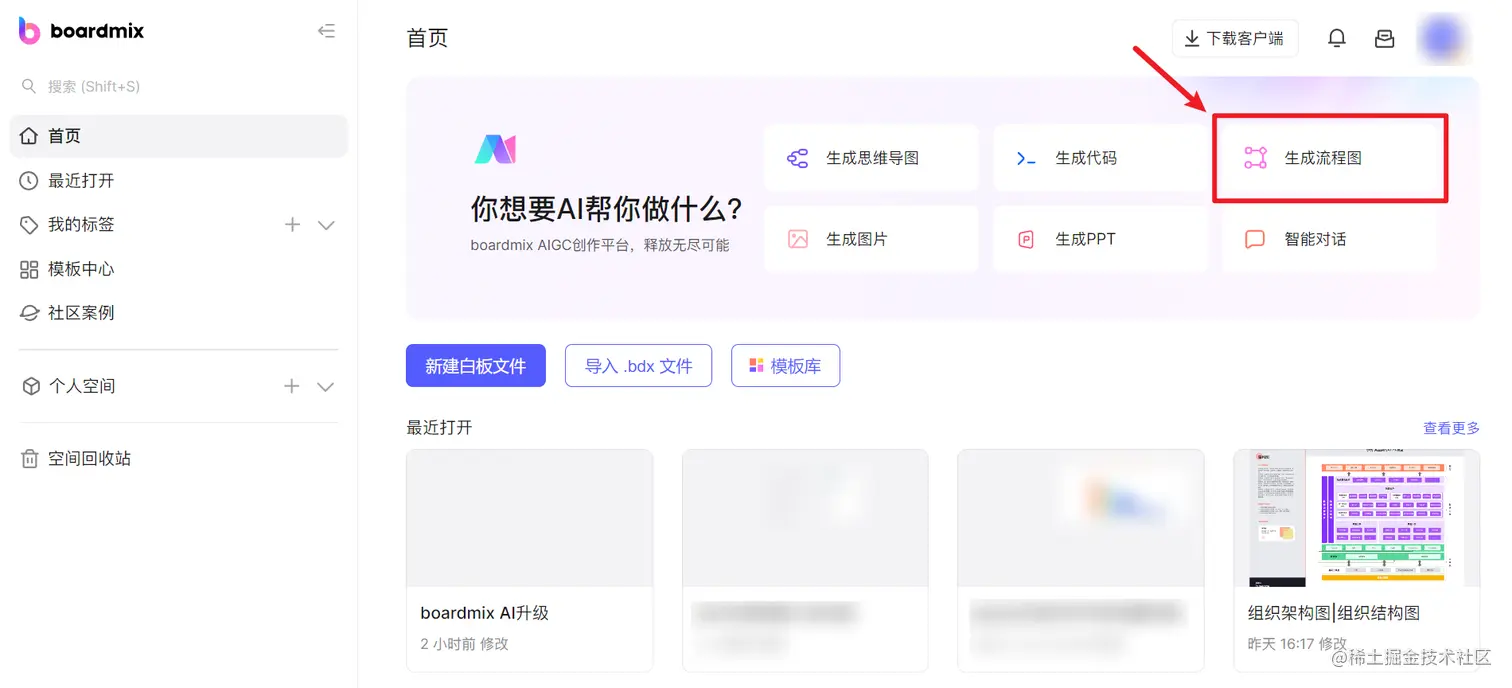
Task: Click the grid icon beside 模板中心
Action: click(29, 269)
